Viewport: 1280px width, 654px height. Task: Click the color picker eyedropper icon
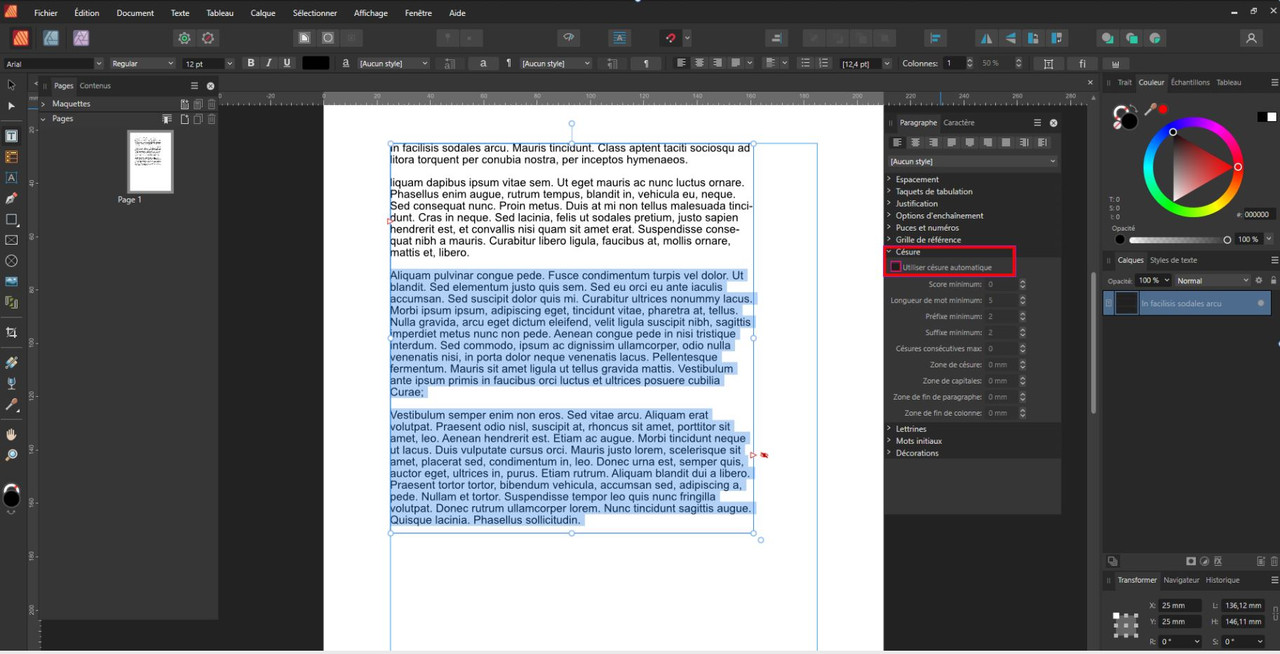[1151, 110]
